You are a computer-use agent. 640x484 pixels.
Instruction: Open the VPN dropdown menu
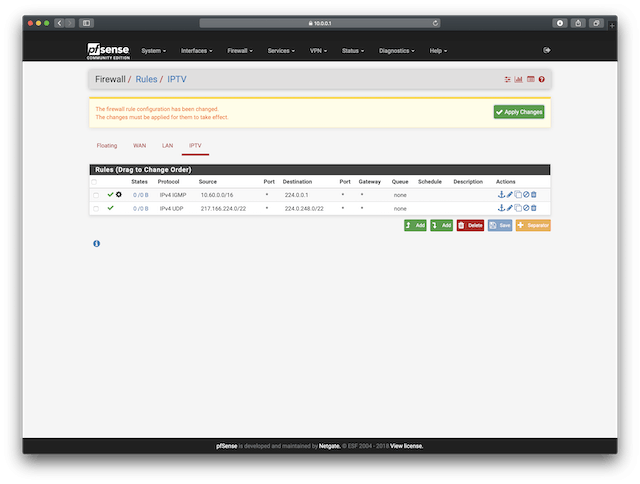point(318,51)
